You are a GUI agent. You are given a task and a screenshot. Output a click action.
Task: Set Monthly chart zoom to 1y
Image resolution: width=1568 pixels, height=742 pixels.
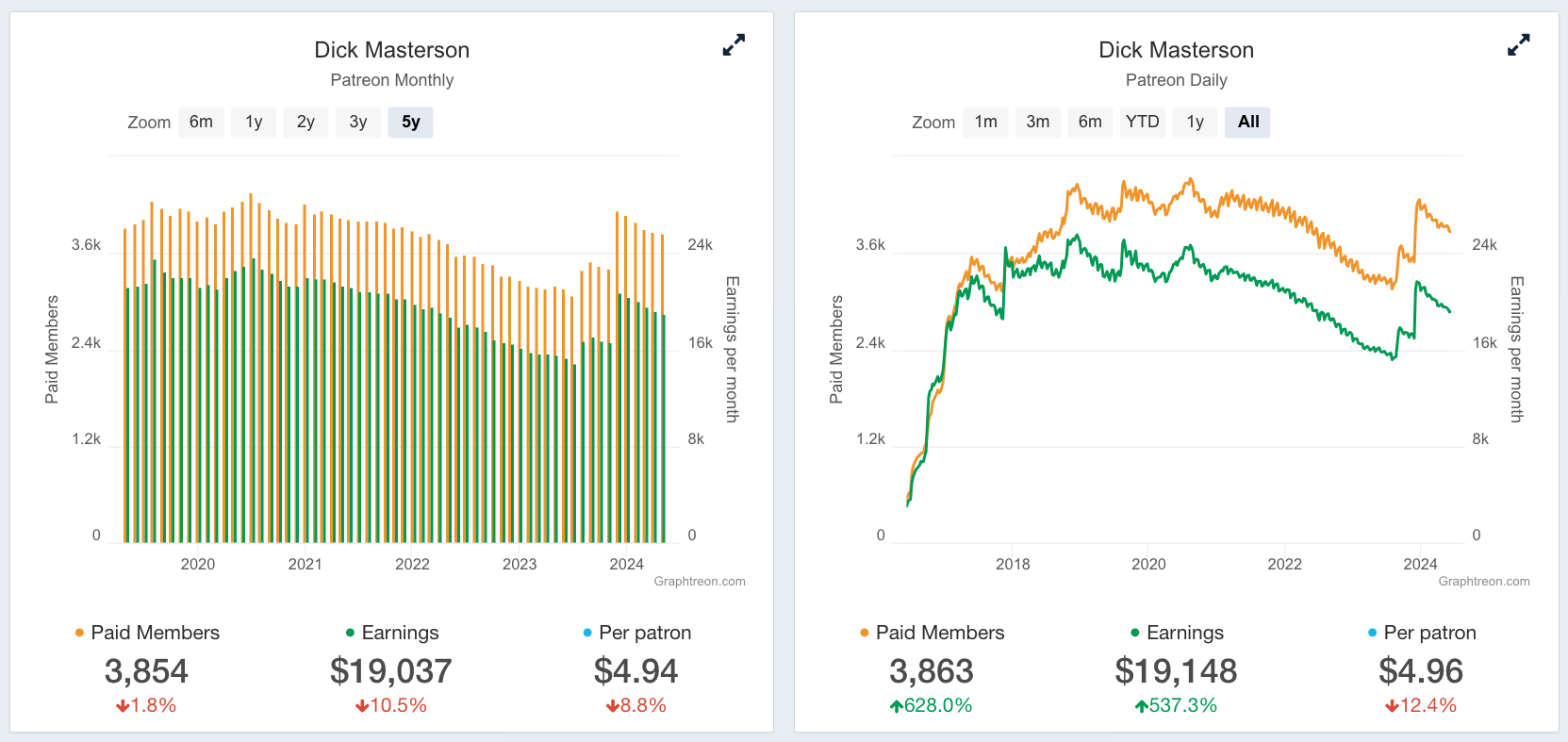coord(254,122)
